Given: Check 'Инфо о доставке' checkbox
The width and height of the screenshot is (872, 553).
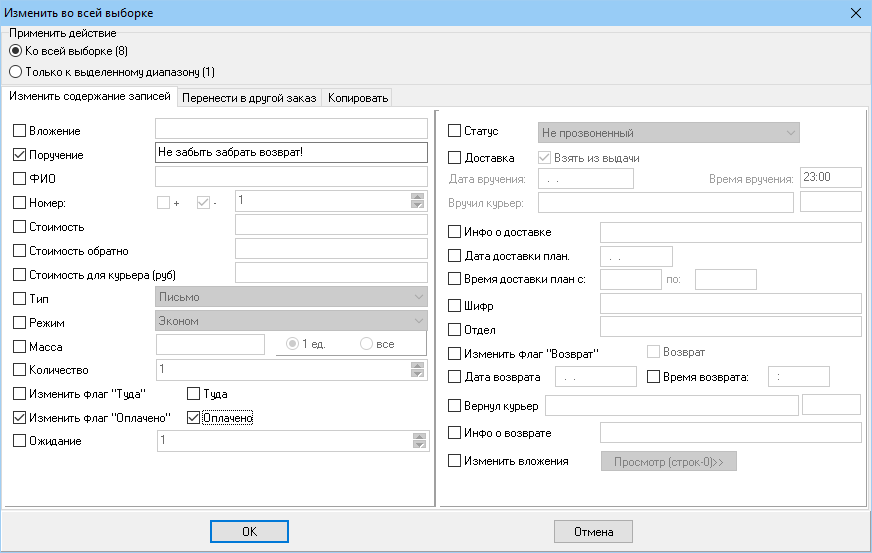Looking at the screenshot, I should [454, 231].
